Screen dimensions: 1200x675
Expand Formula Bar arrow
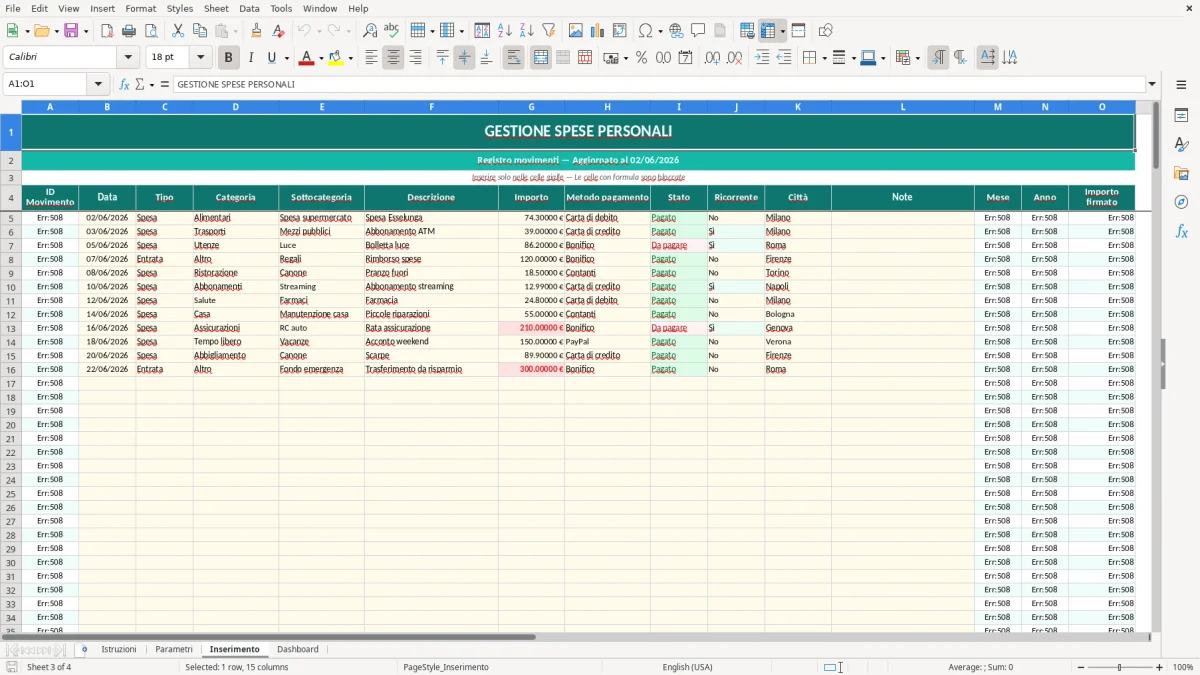tap(1152, 84)
